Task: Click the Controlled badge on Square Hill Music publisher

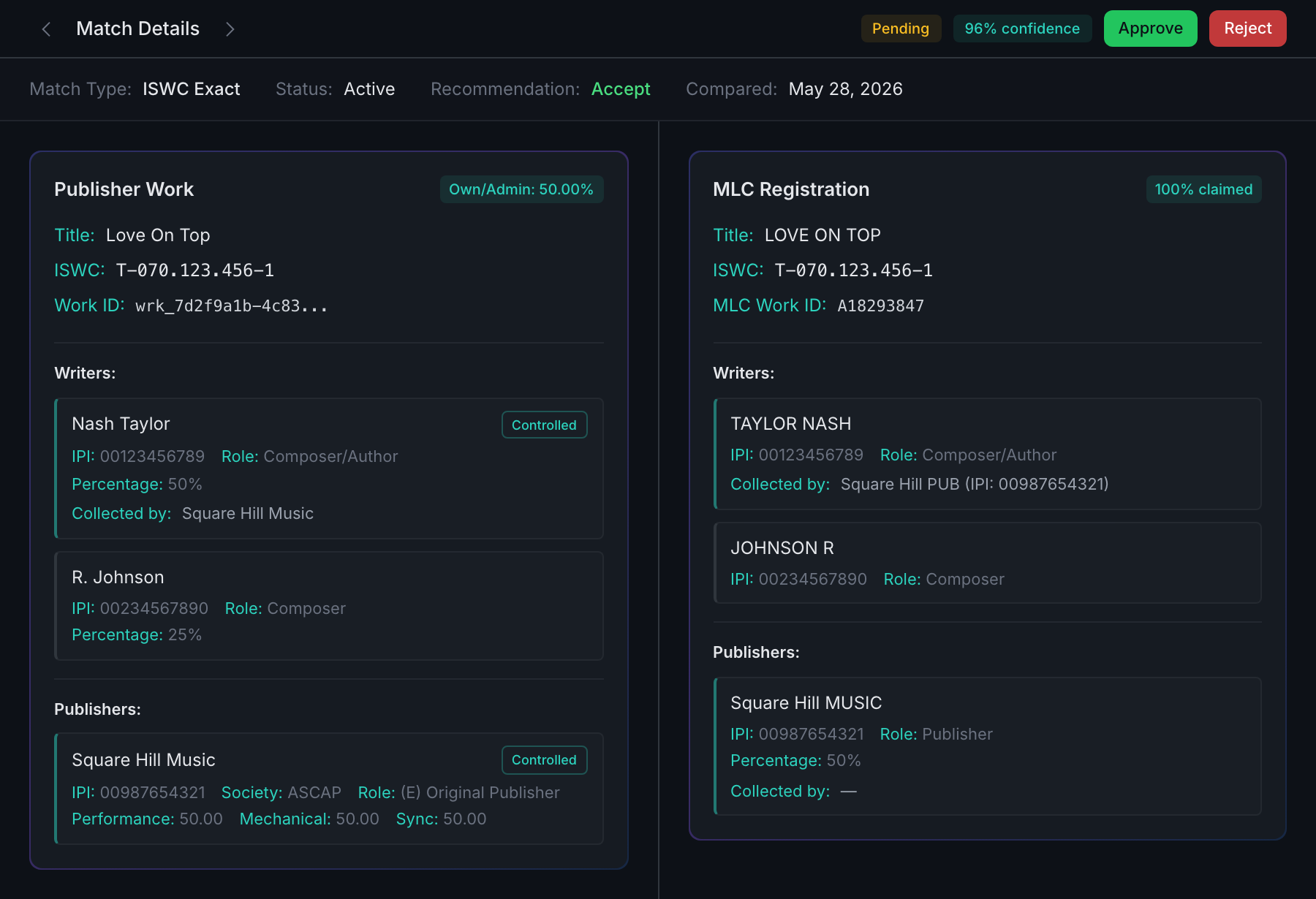Action: pyautogui.click(x=544, y=759)
